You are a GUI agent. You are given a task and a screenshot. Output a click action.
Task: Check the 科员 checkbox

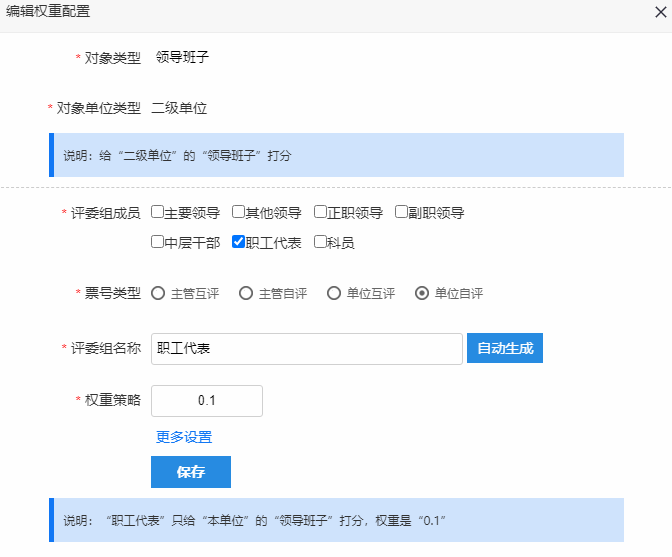(x=320, y=242)
